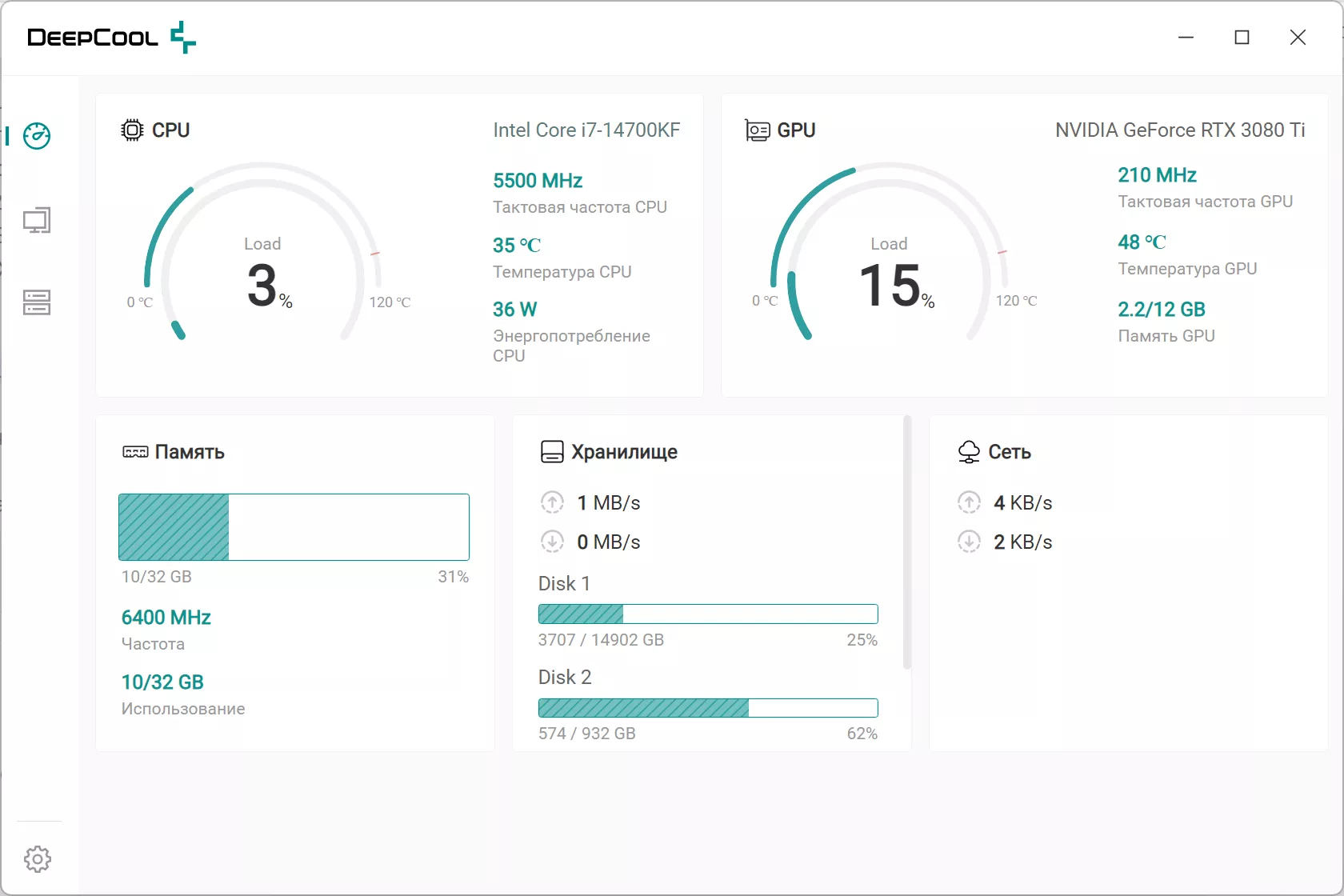1344x896 pixels.
Task: Click the 210 MHz GPU clock value
Action: (x=1157, y=175)
